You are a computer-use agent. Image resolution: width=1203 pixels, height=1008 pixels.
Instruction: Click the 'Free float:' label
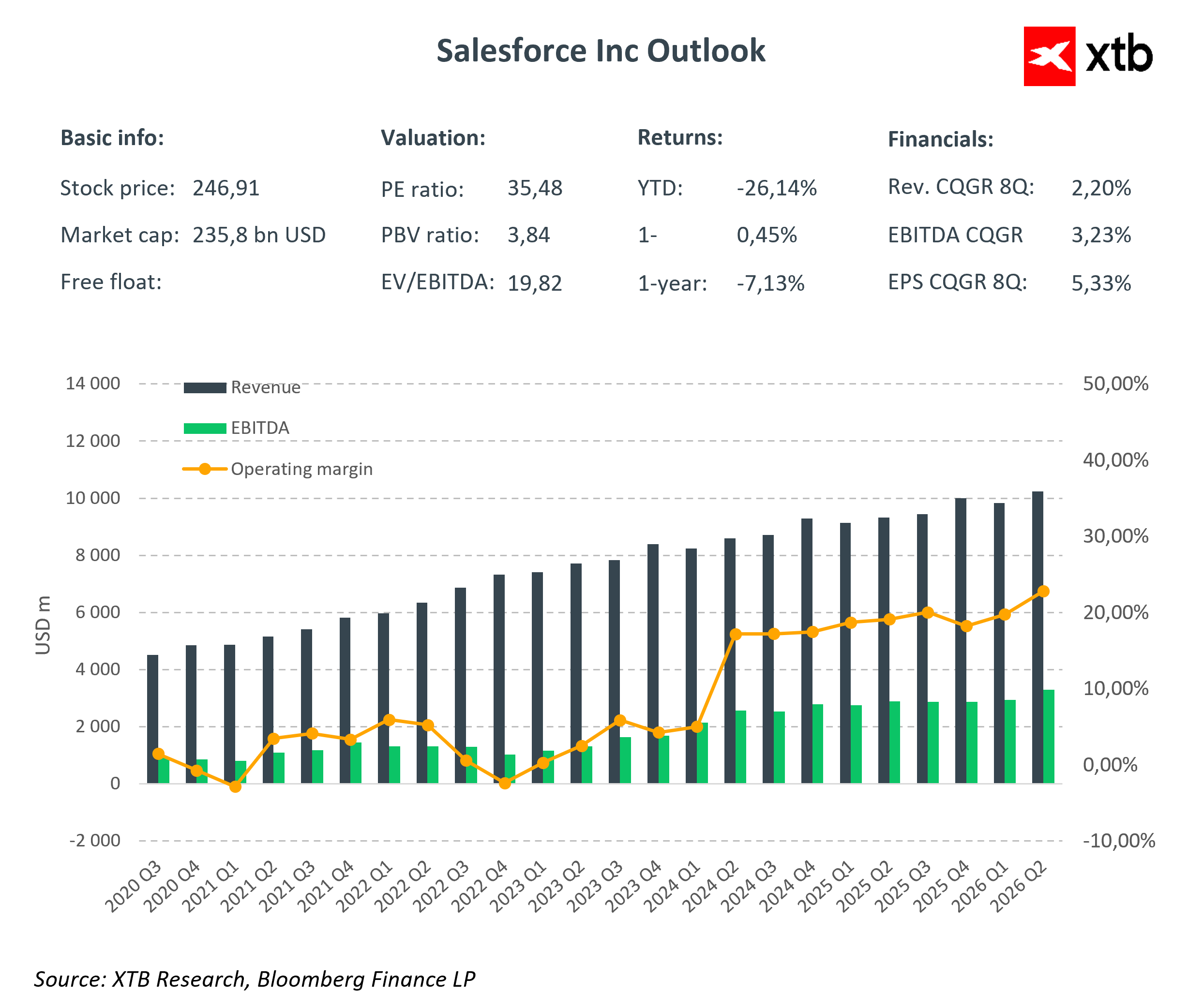(111, 282)
